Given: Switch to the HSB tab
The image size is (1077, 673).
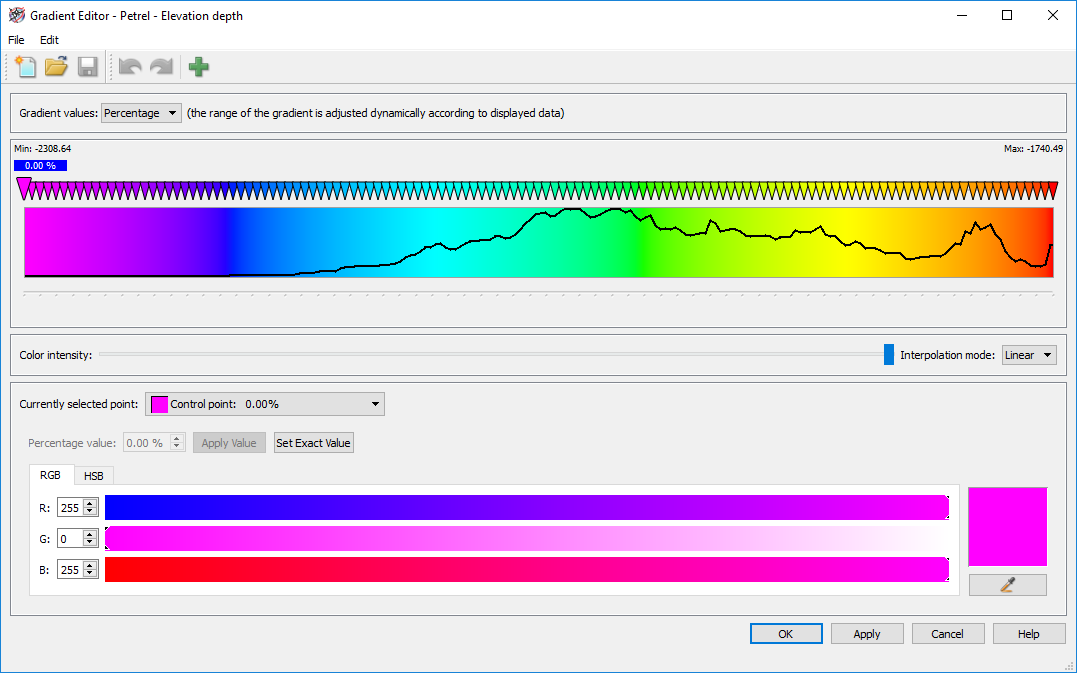Looking at the screenshot, I should coord(93,476).
